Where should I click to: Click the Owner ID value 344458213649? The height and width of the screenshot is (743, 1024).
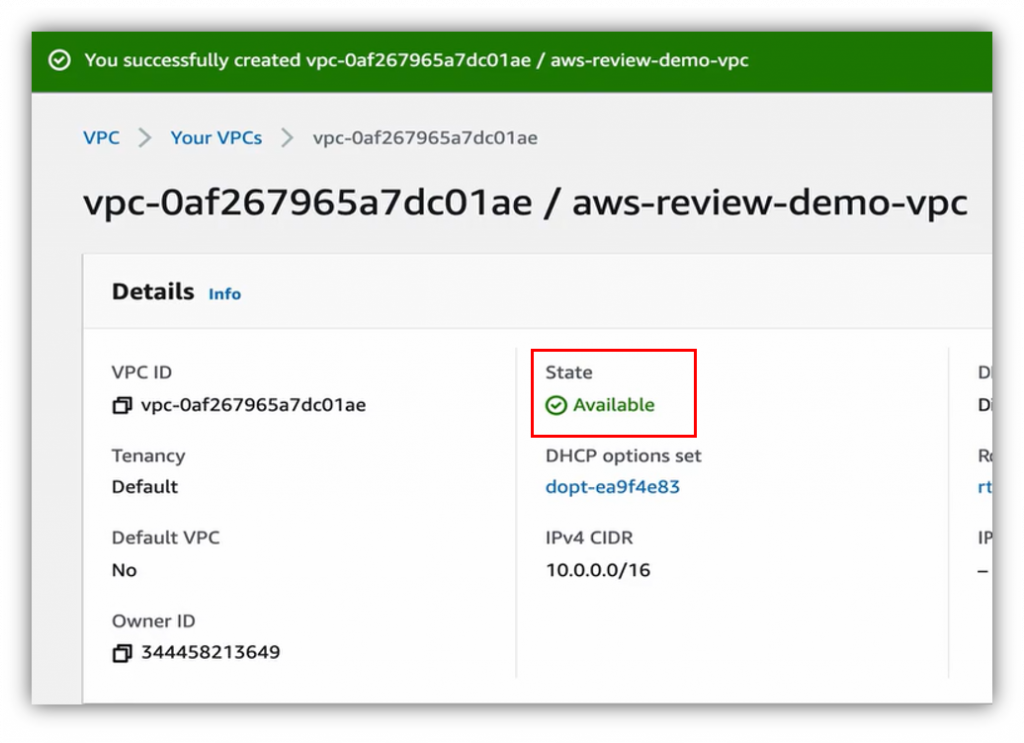coord(211,652)
